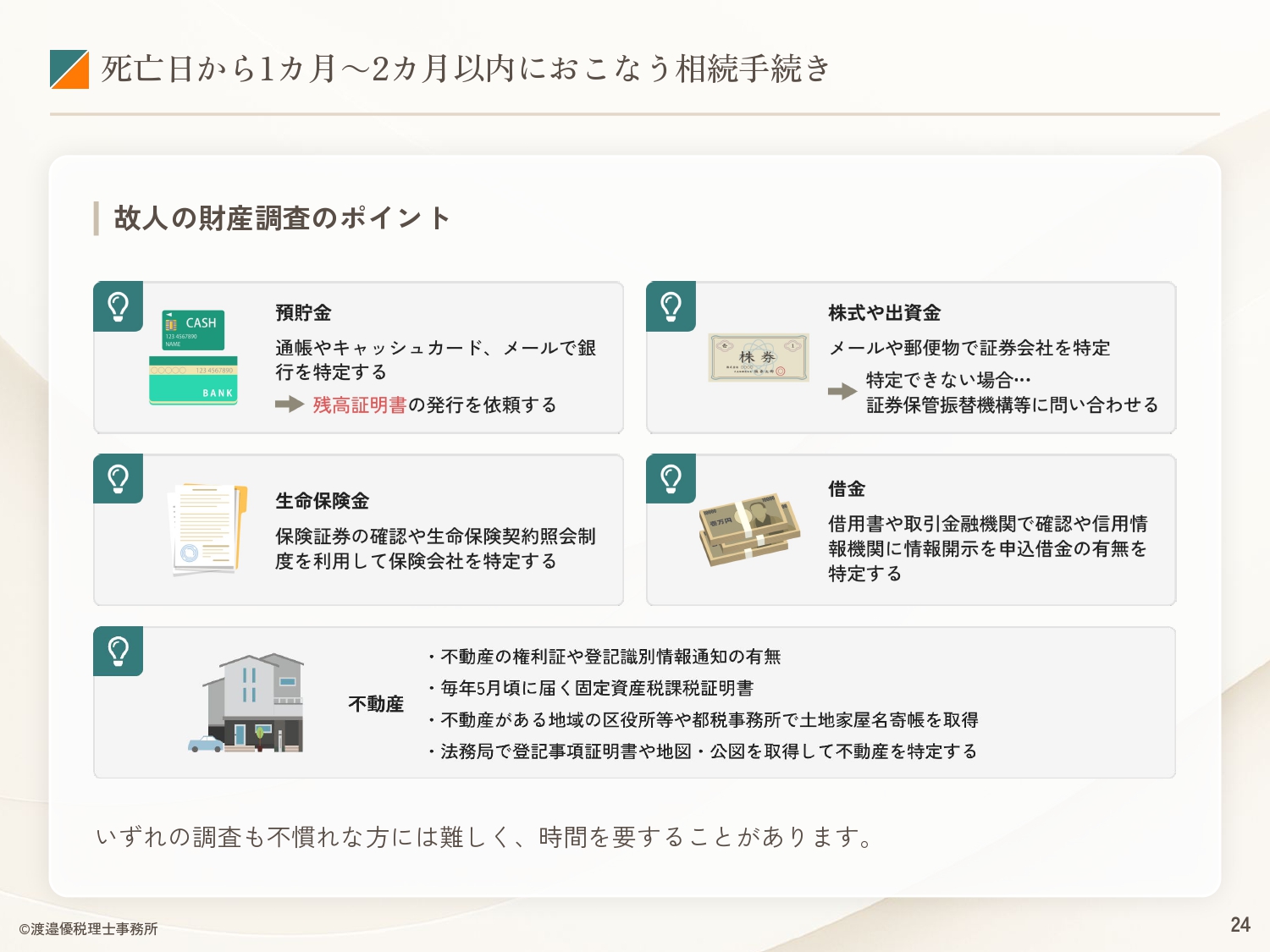1270x952 pixels.
Task: Click the arrow beside 特定できない場合
Action: (842, 391)
